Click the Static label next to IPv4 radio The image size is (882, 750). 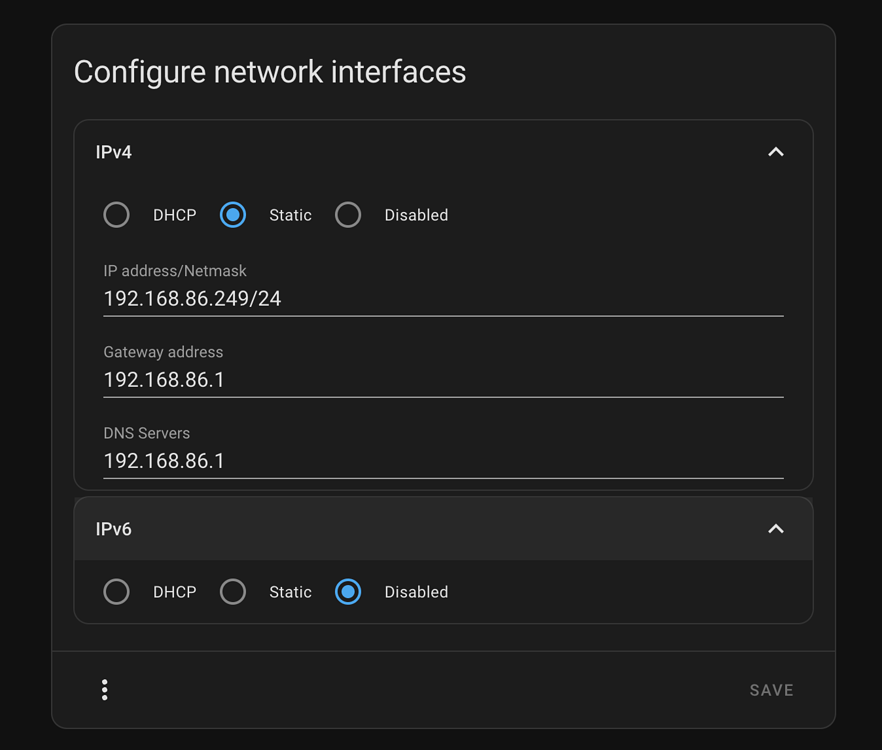pyautogui.click(x=290, y=214)
